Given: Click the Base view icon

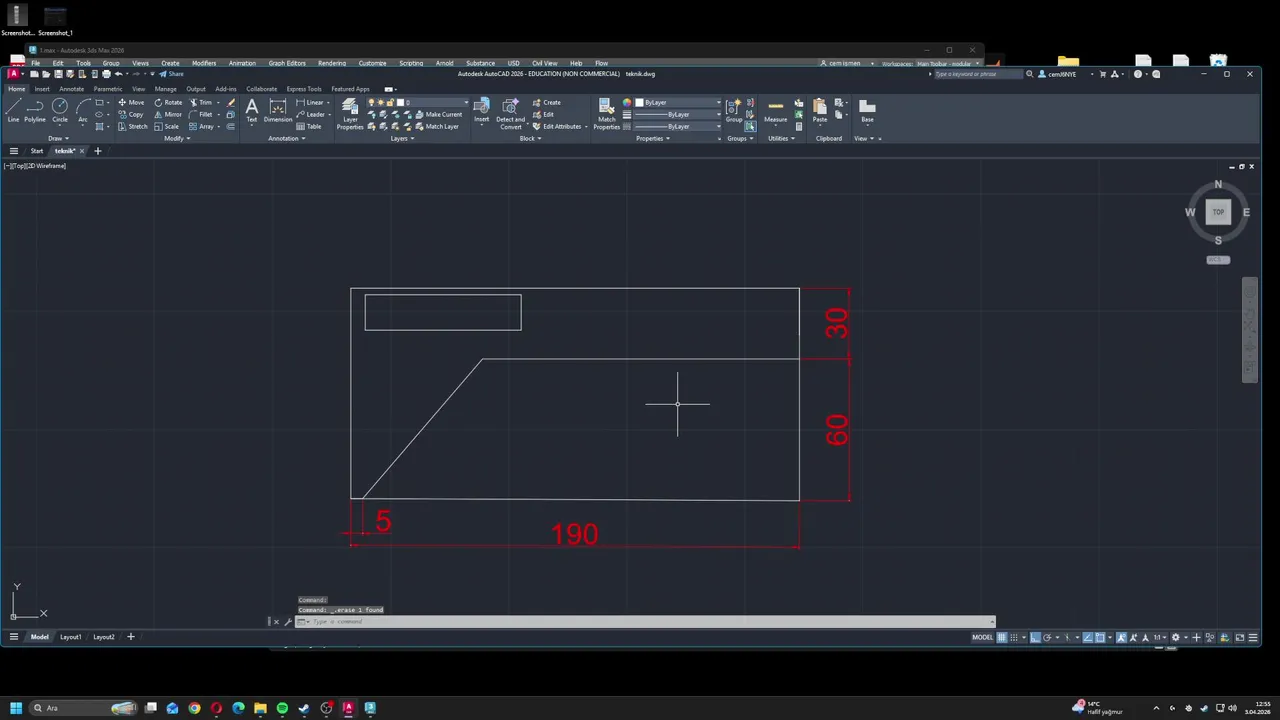Looking at the screenshot, I should tap(867, 110).
